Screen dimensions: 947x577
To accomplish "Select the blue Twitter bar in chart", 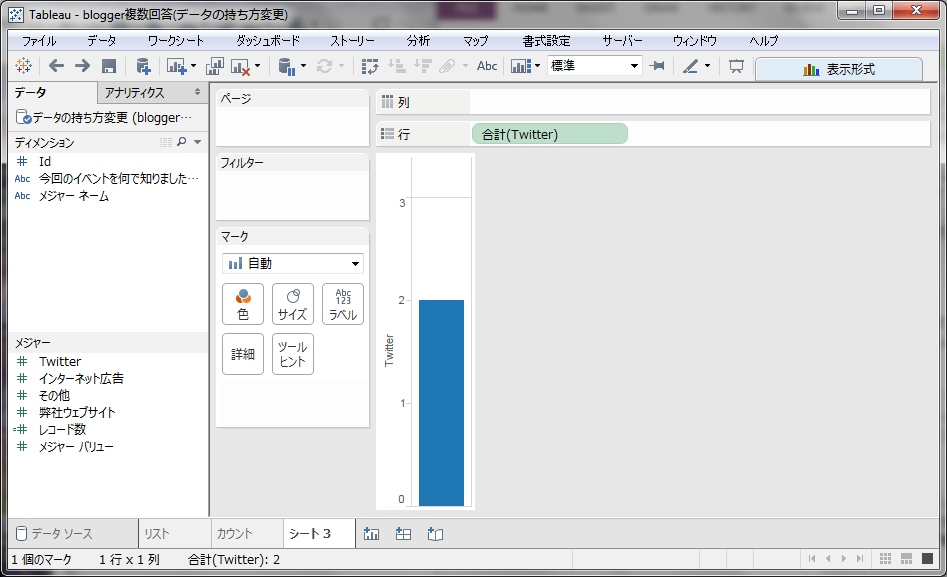I will (x=441, y=402).
